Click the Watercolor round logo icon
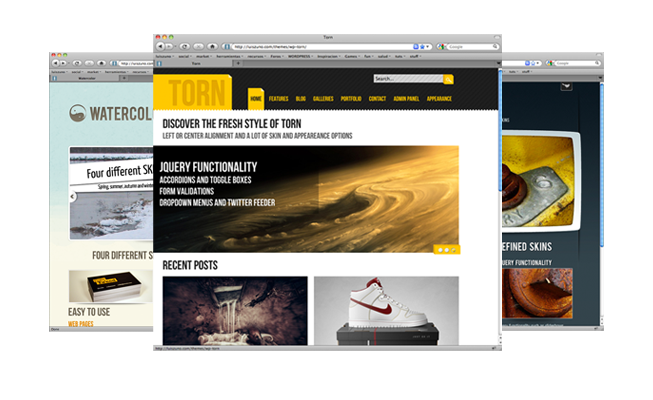 point(78,115)
